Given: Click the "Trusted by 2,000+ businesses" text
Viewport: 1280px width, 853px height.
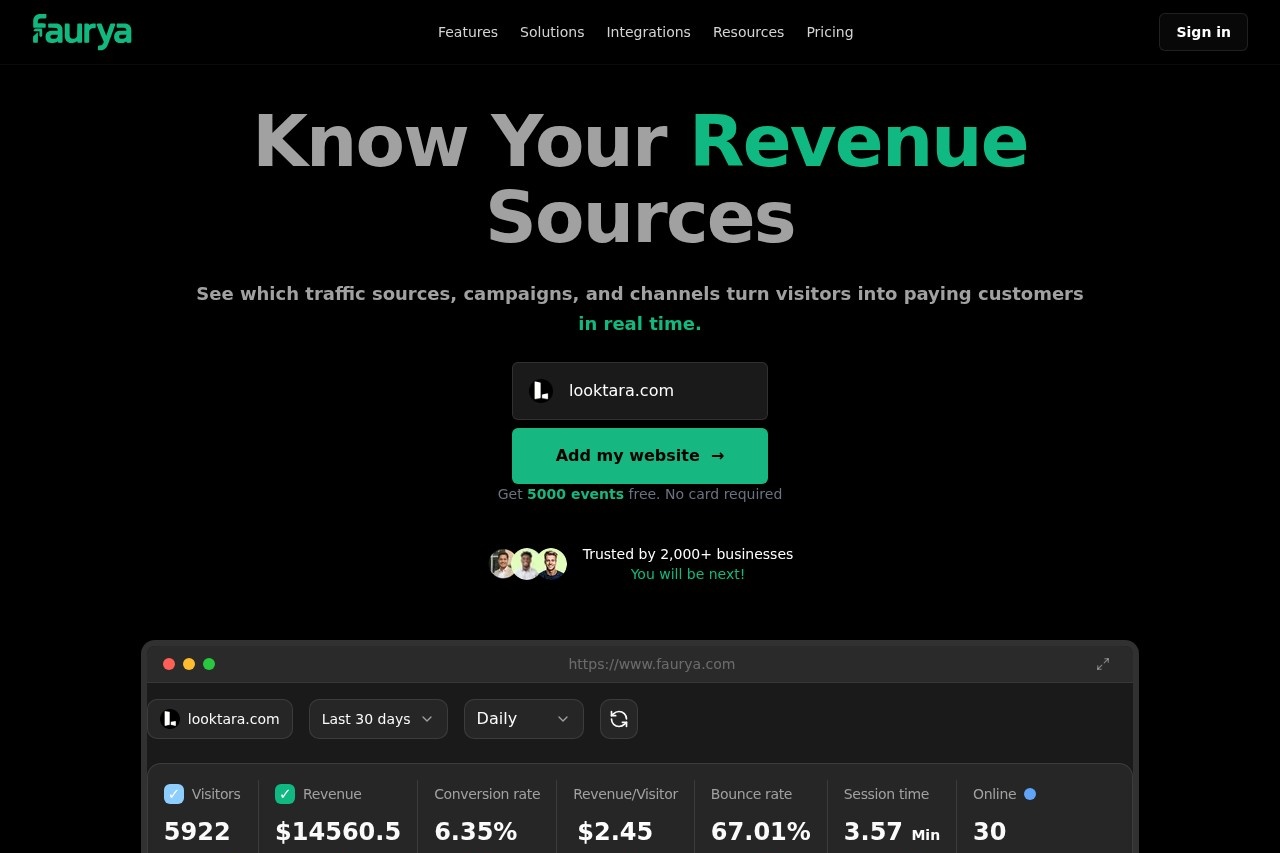Looking at the screenshot, I should [x=688, y=554].
